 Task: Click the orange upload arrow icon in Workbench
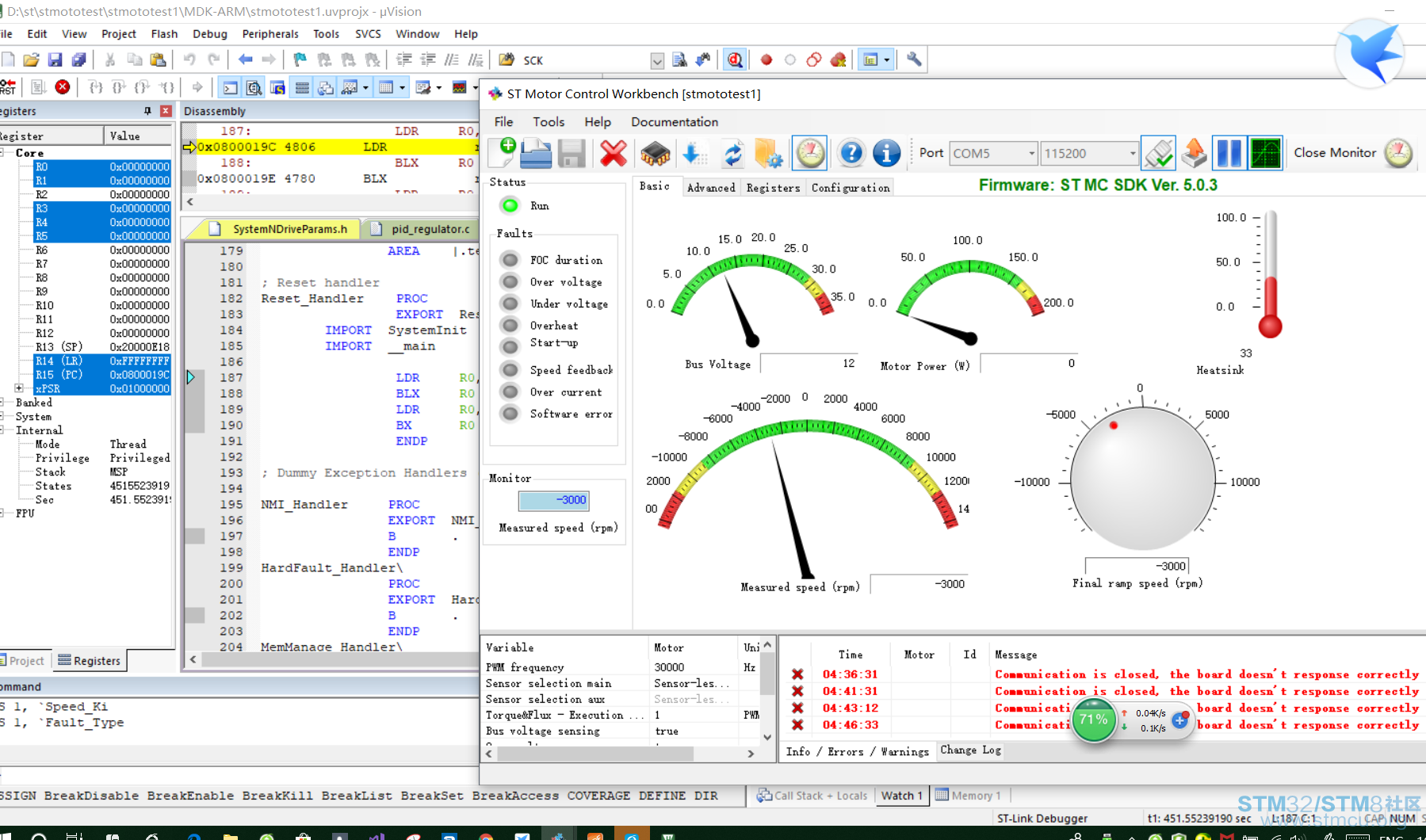click(1194, 153)
